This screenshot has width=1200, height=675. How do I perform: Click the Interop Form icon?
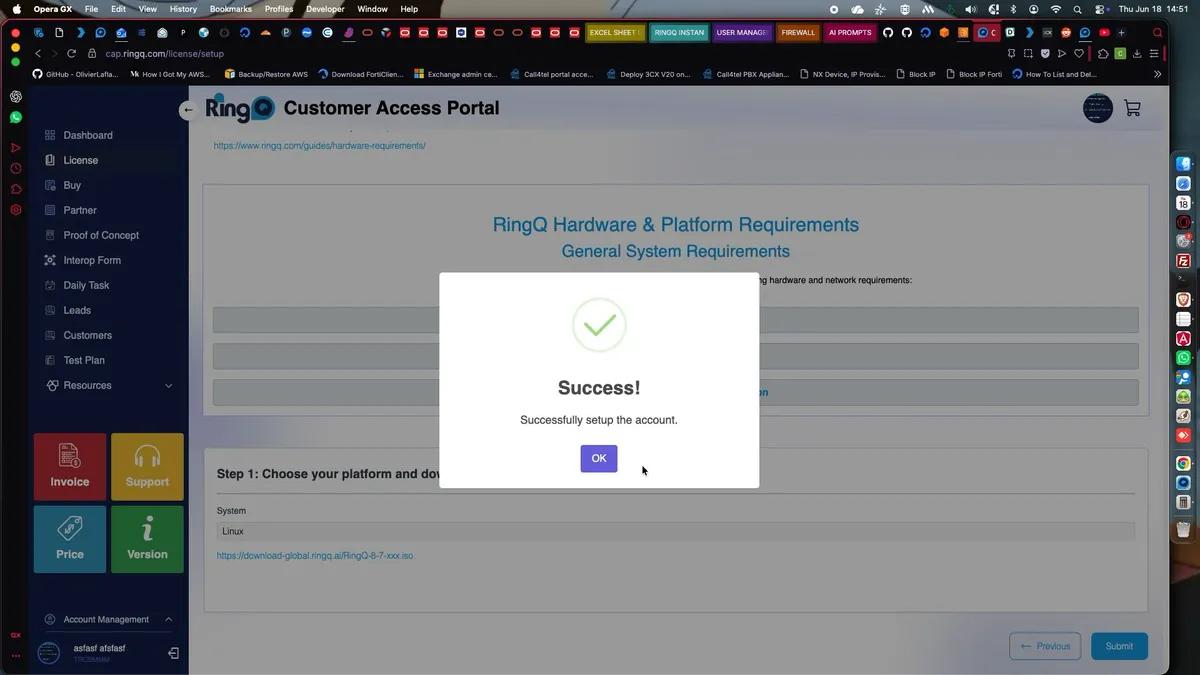pyautogui.click(x=50, y=260)
